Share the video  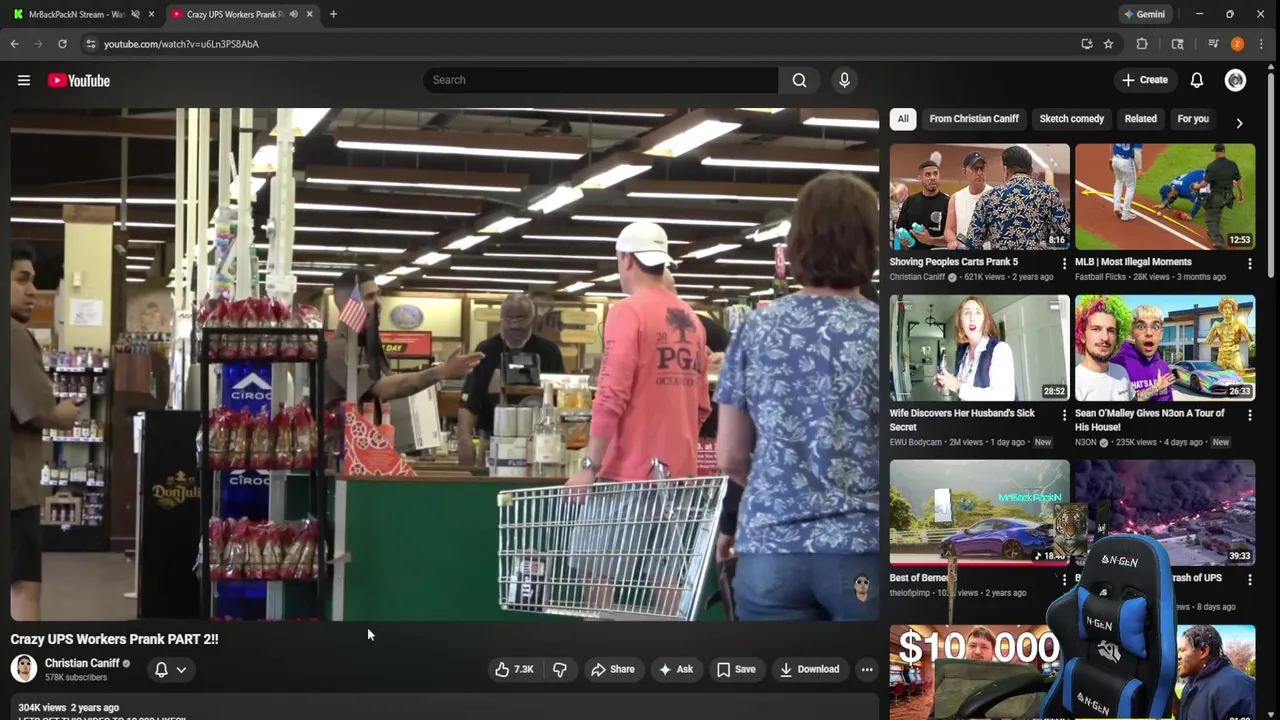point(612,669)
